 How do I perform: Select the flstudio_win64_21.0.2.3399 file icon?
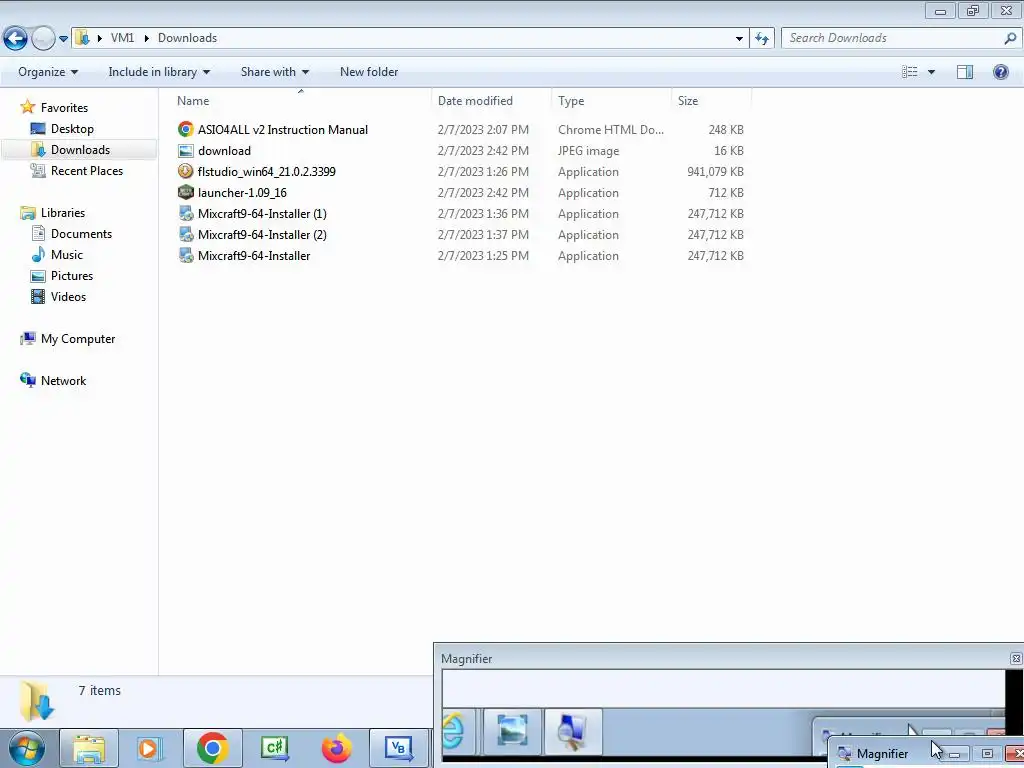(186, 172)
